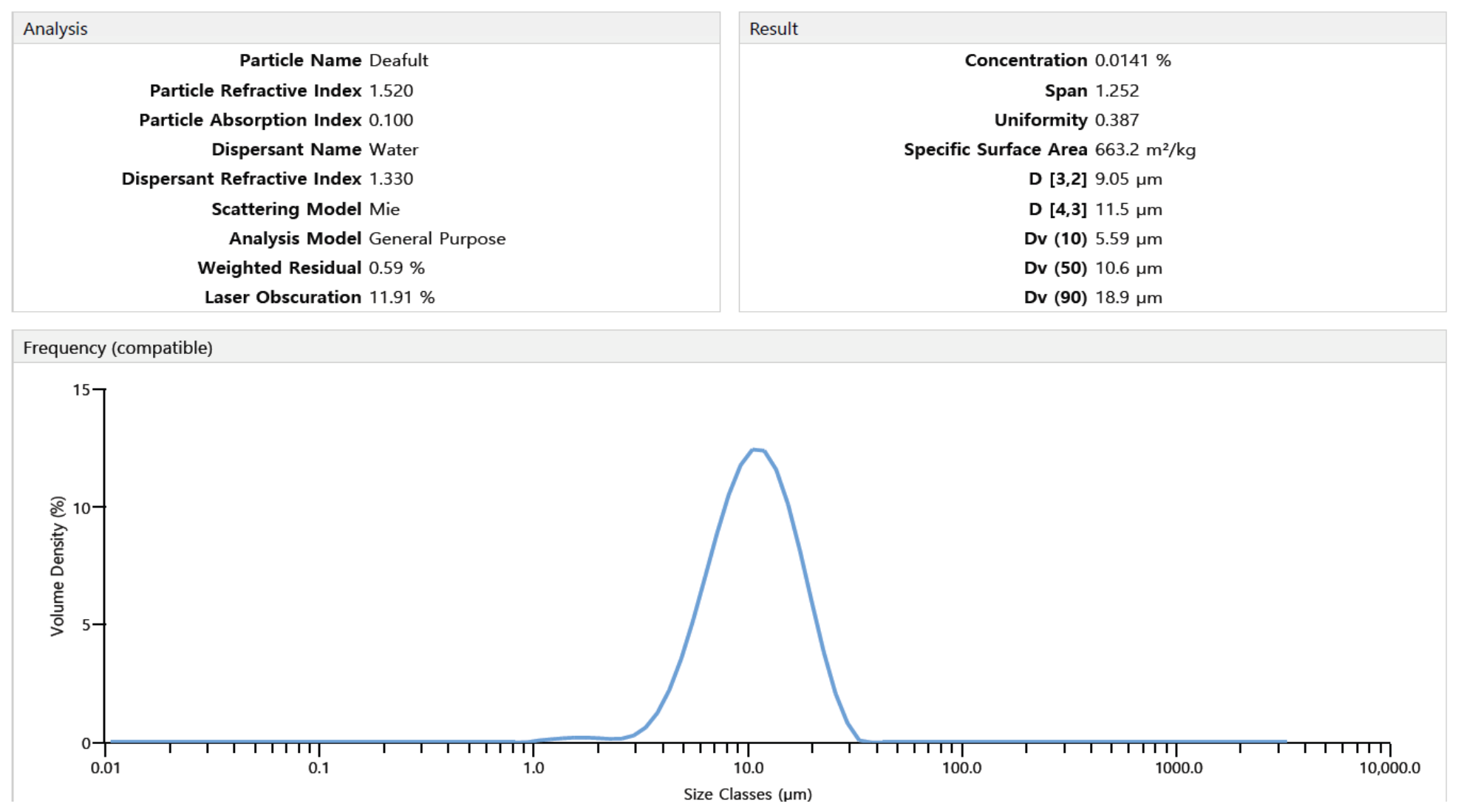Click the 100.0 tick label on x-axis
Image resolution: width=1458 pixels, height=812 pixels.
click(x=961, y=768)
